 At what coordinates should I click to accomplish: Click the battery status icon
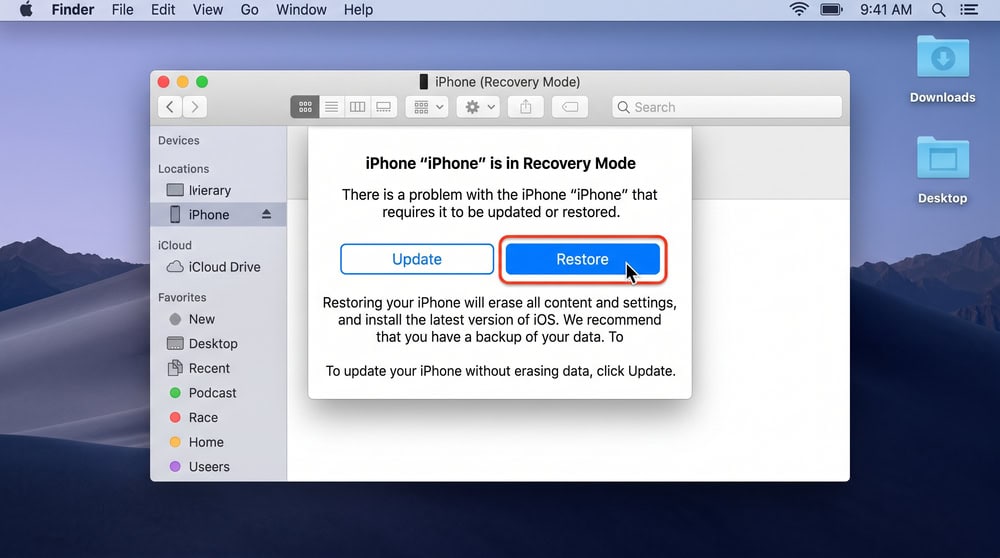[x=832, y=10]
